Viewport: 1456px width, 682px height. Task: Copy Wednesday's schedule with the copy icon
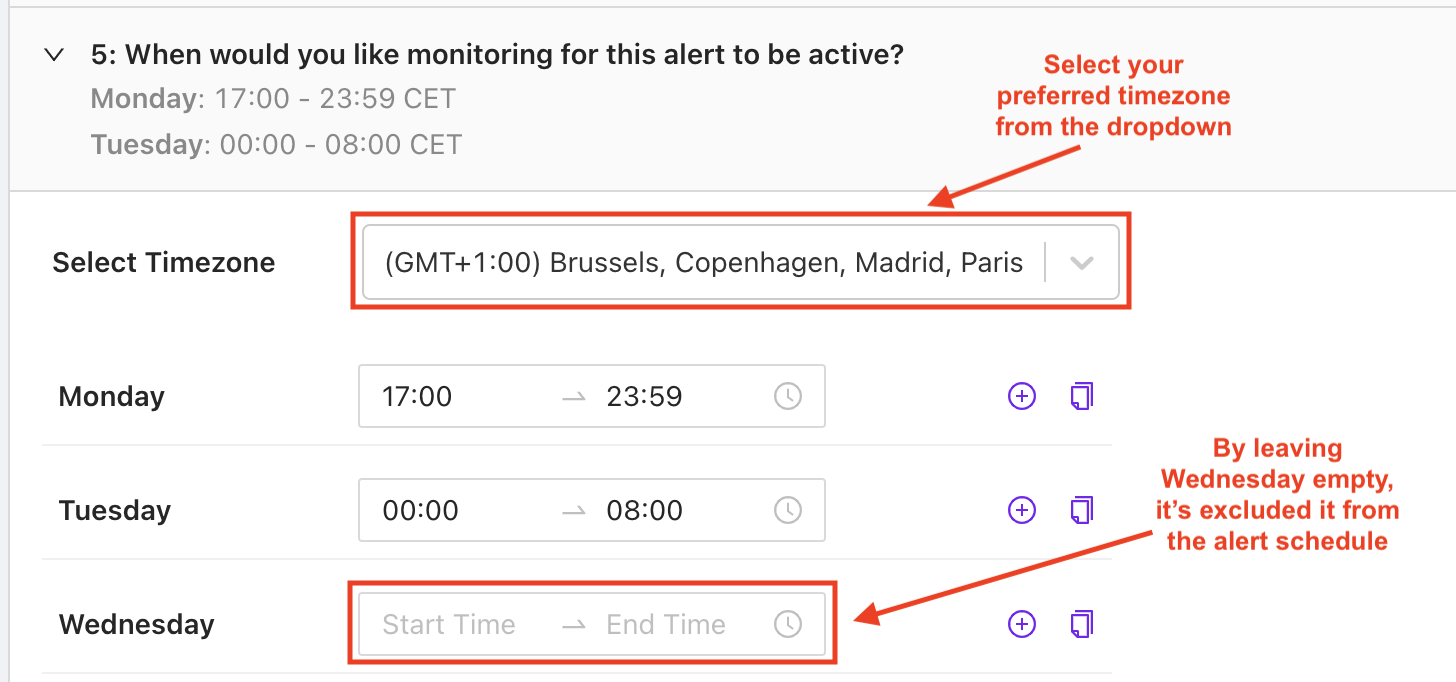pos(1081,625)
